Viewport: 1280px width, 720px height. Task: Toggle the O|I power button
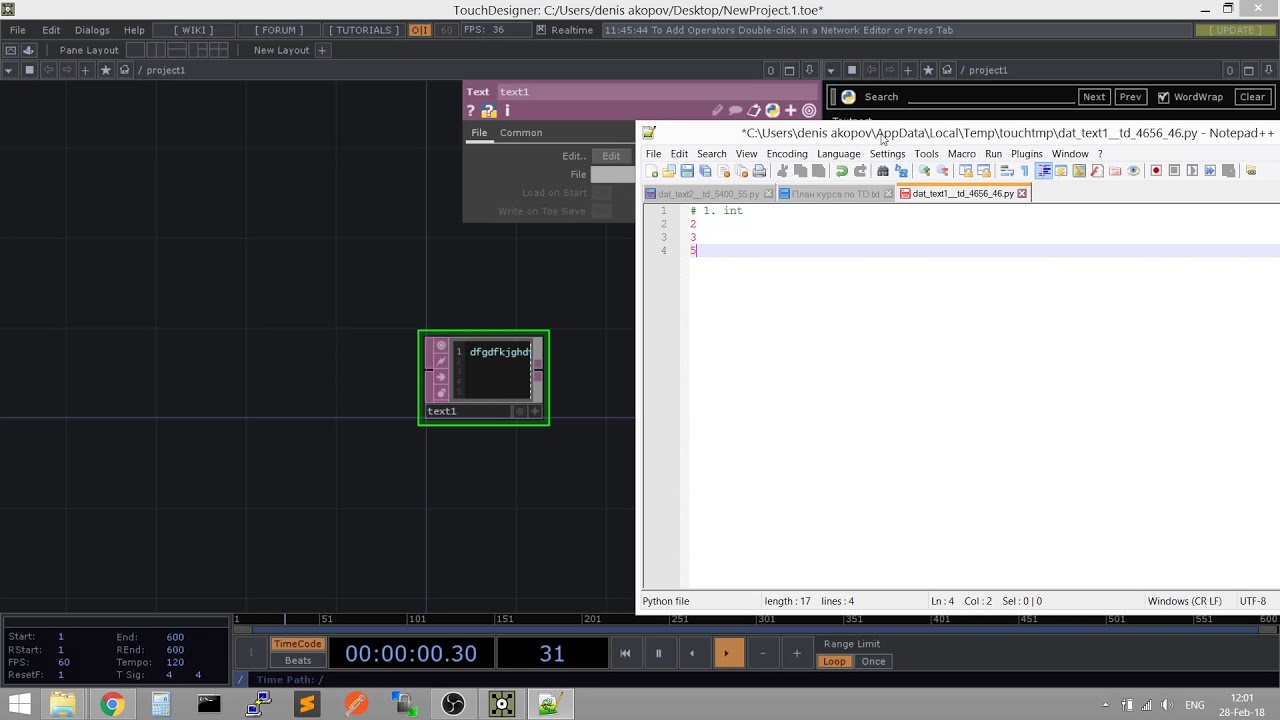(x=420, y=30)
